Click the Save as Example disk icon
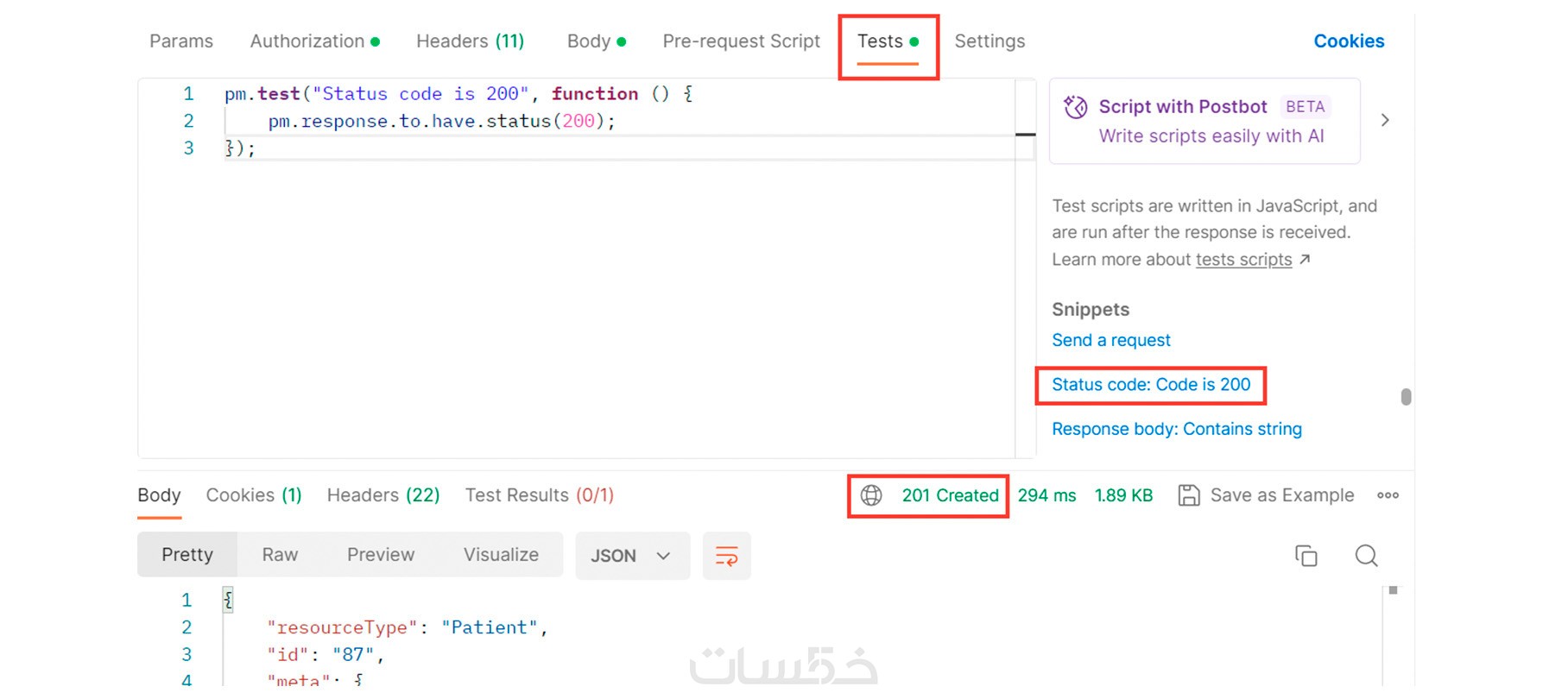1568x699 pixels. [x=1189, y=495]
